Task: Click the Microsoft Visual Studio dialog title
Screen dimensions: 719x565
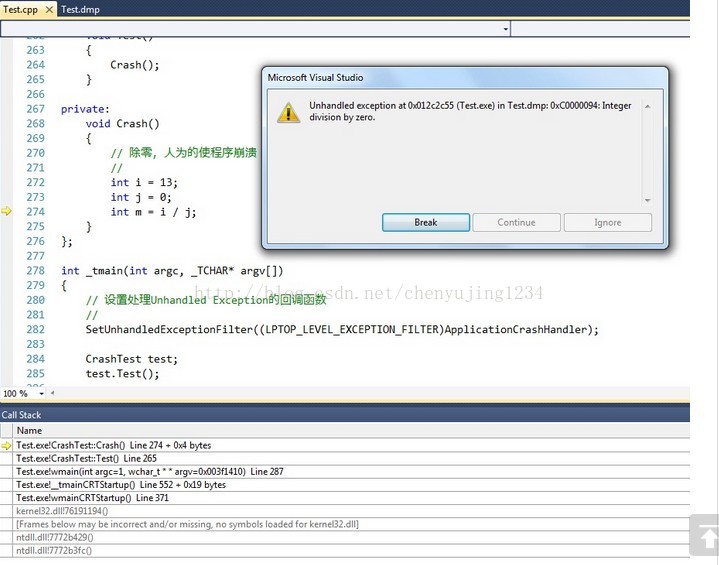Action: pos(315,78)
